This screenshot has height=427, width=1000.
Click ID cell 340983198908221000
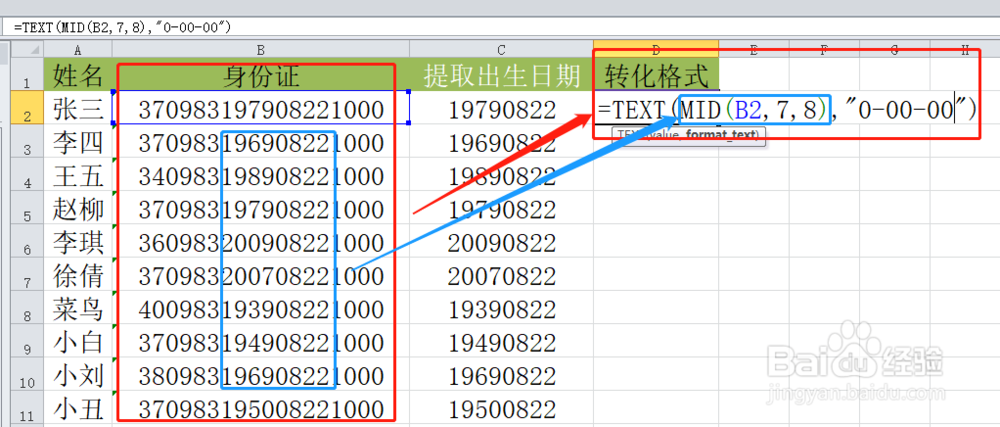(261, 174)
